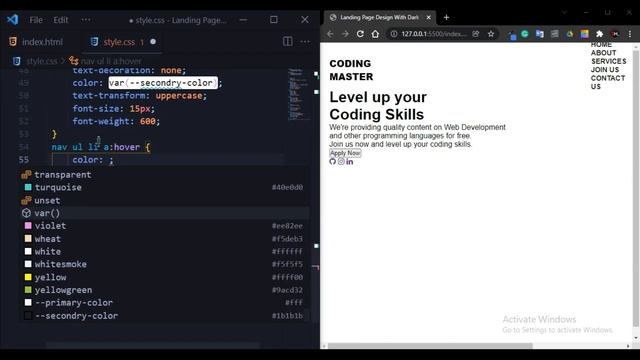
Task: Click the Google Translate extension icon
Action: coord(540,34)
